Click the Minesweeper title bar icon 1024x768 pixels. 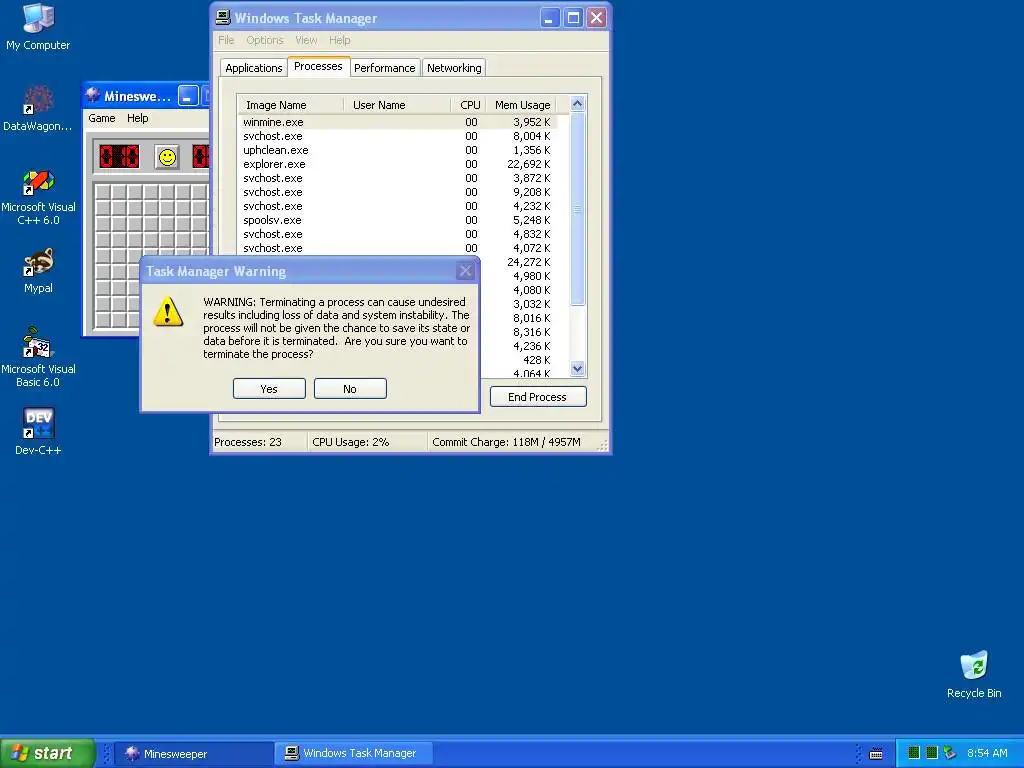pyautogui.click(x=93, y=95)
